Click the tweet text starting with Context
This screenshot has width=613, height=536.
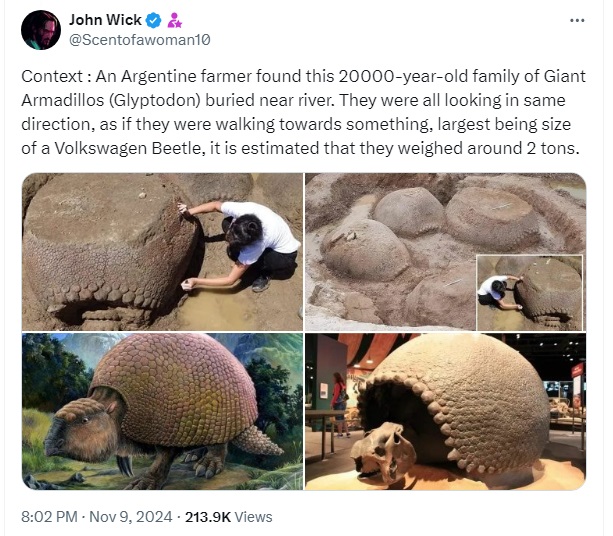303,112
